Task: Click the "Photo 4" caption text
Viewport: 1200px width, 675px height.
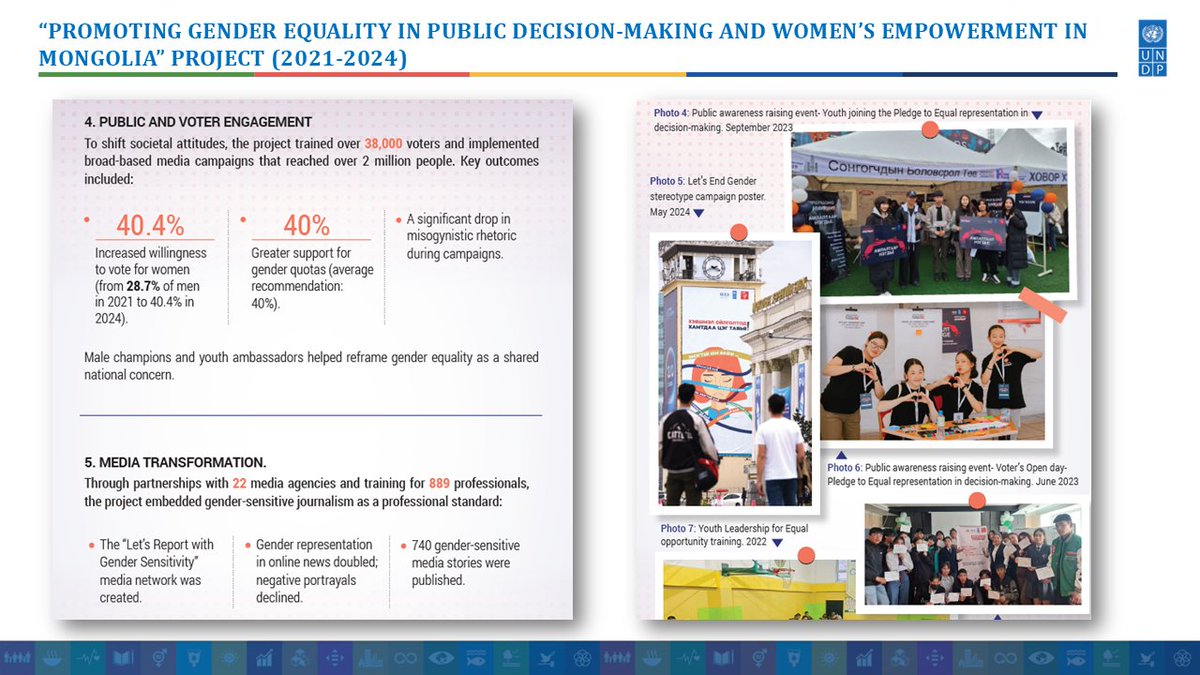Action: [x=841, y=120]
